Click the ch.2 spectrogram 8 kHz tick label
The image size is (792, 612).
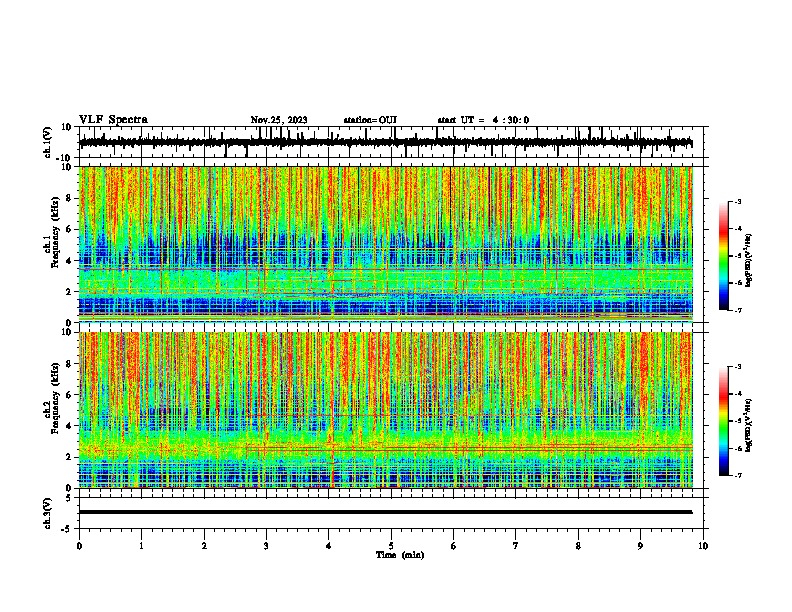69,364
